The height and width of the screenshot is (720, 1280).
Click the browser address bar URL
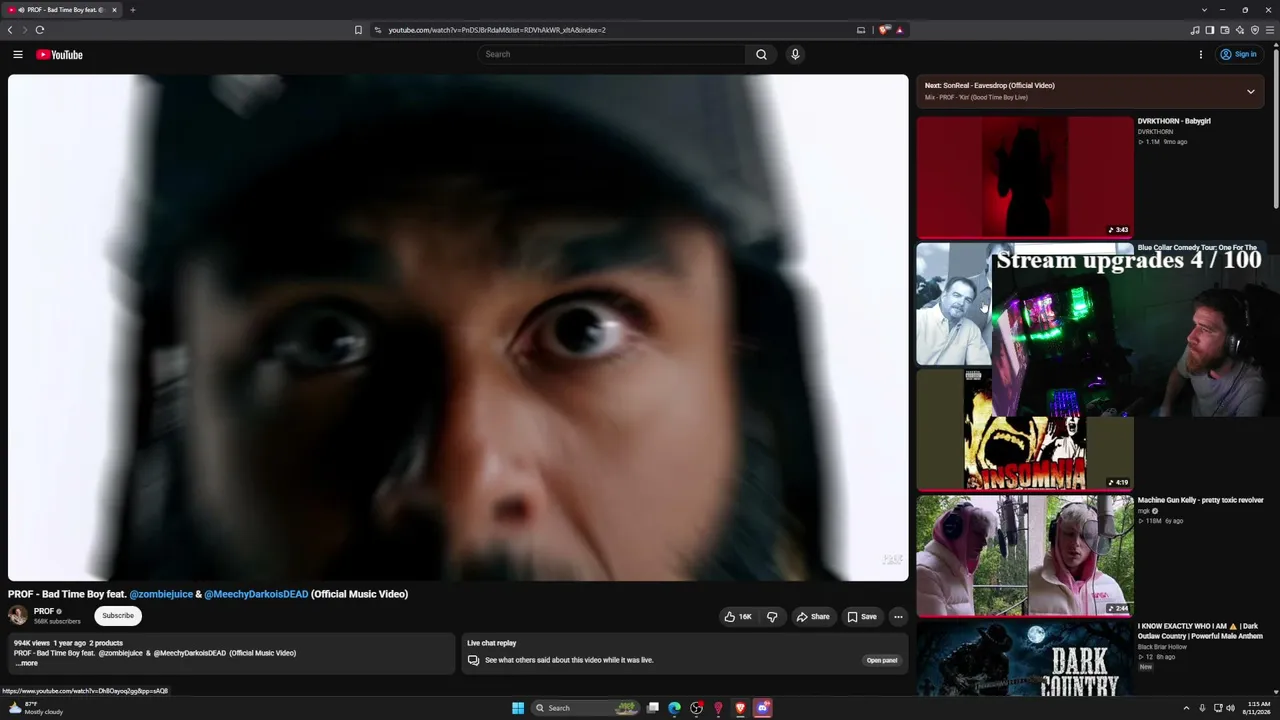(497, 30)
